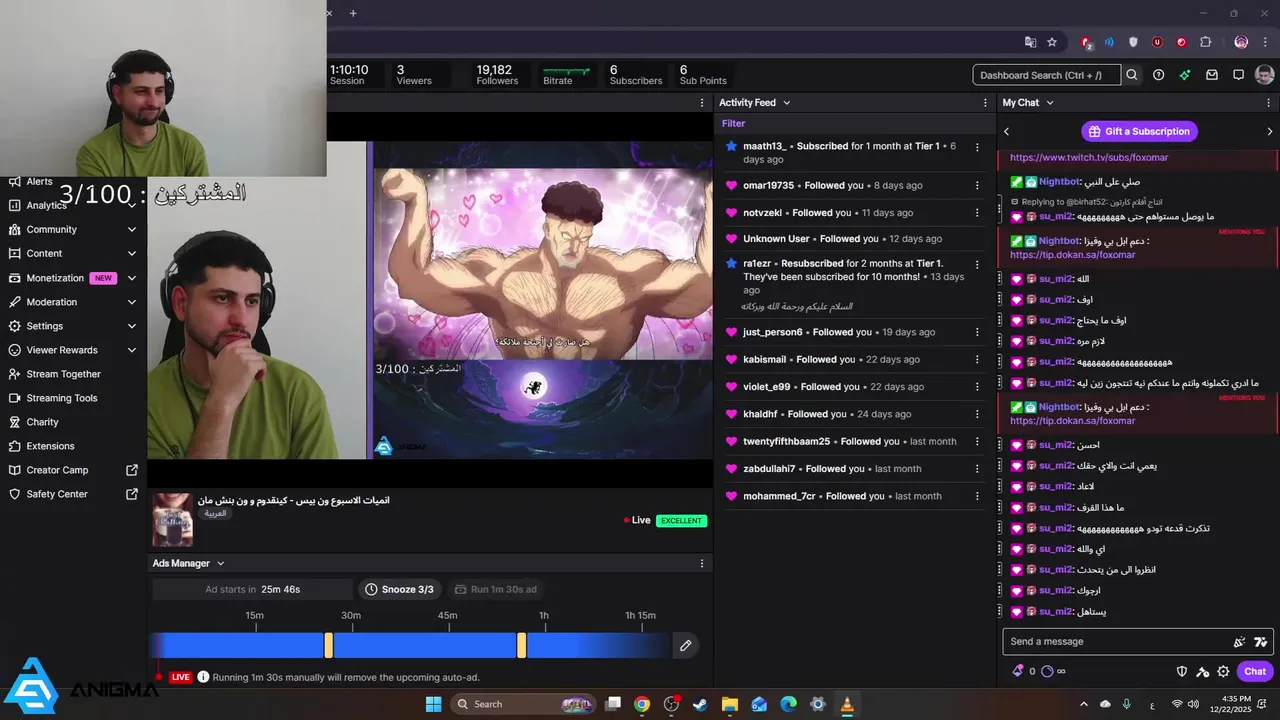Click the Windows taskbar Search box
The image size is (1280, 720).
[524, 704]
